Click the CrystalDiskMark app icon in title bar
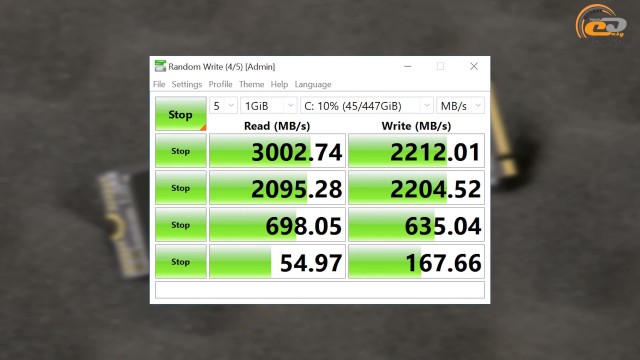Image resolution: width=640 pixels, height=360 pixels. click(x=160, y=66)
